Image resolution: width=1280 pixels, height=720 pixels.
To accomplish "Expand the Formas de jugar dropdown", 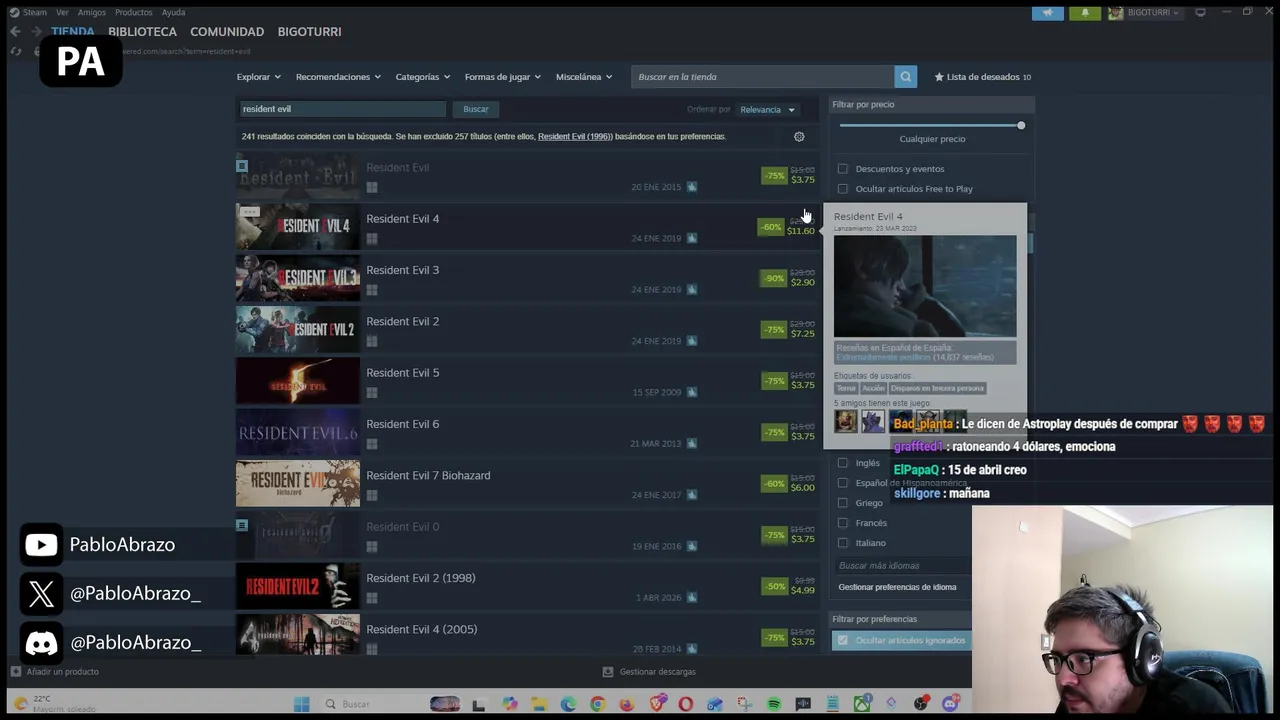I will click(502, 77).
